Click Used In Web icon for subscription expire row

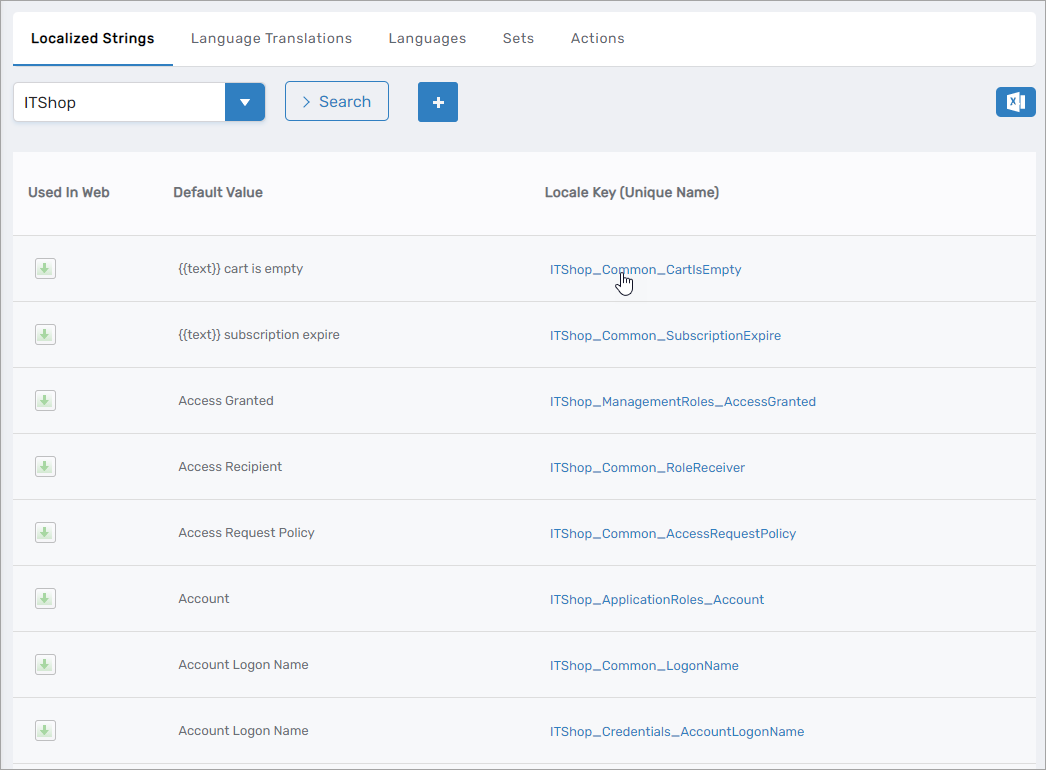coord(45,335)
